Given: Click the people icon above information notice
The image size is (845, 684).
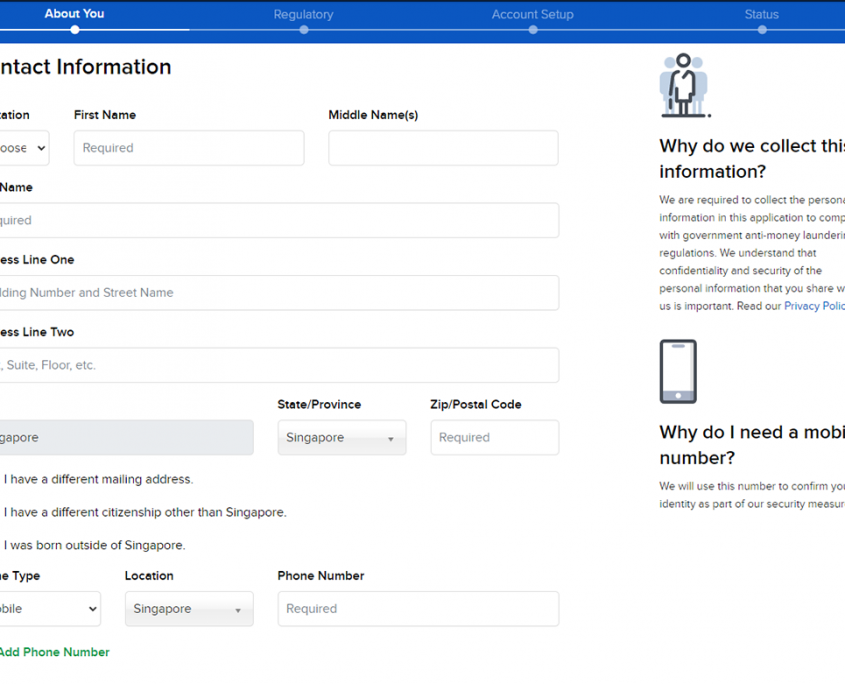Looking at the screenshot, I should tap(684, 86).
